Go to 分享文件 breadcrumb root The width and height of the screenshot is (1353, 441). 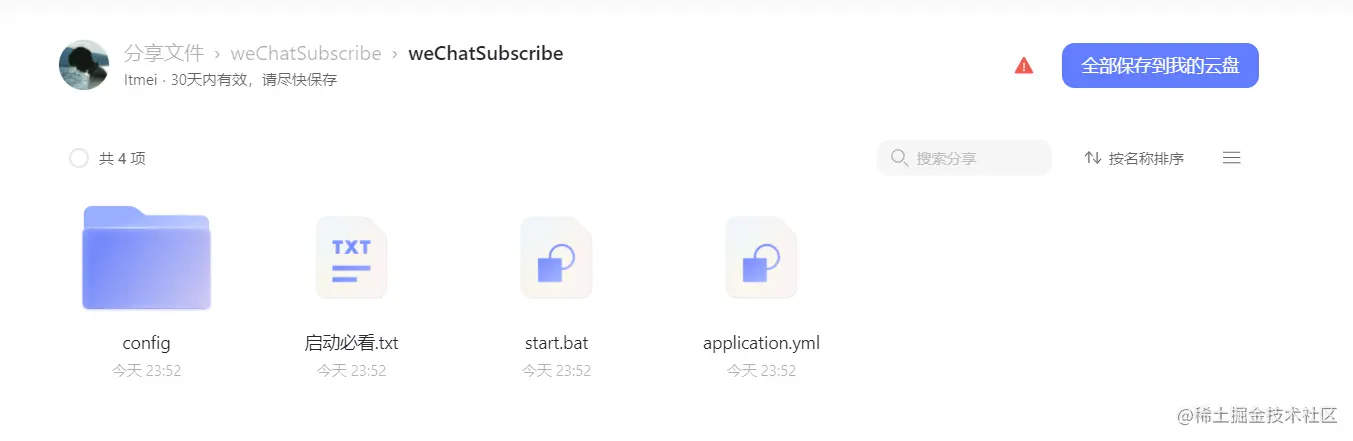pyautogui.click(x=164, y=53)
